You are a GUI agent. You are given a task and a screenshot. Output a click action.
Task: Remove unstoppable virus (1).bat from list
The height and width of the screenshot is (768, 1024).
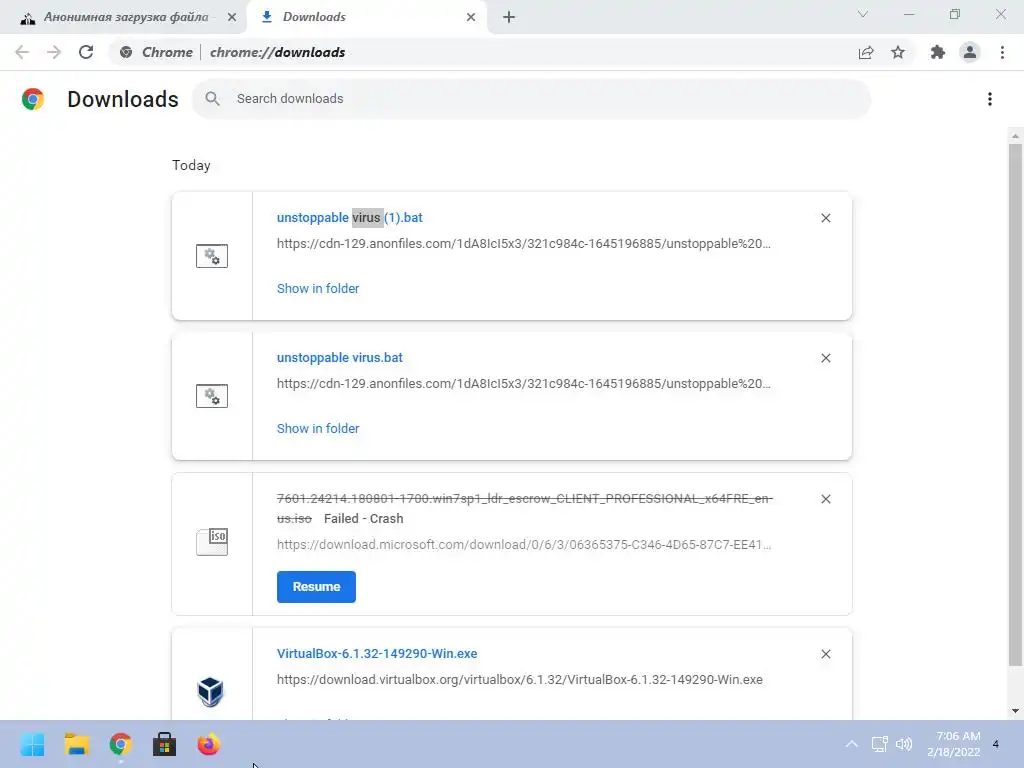[825, 218]
